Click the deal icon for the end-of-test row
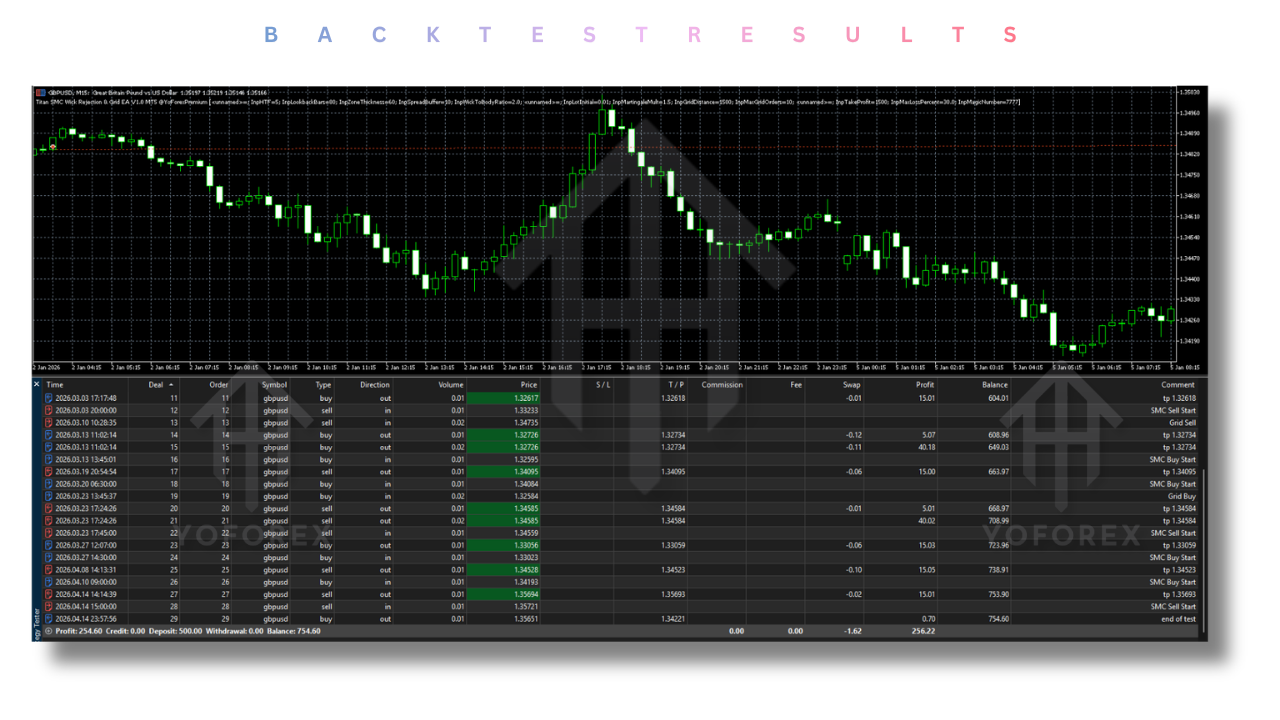Image resolution: width=1280 pixels, height=720 pixels. [49, 619]
